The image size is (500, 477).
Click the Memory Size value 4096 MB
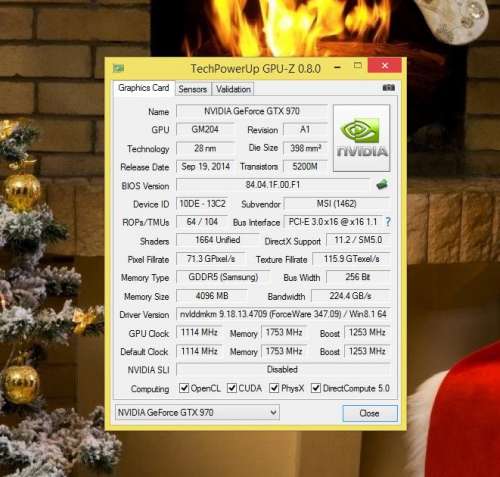pos(212,296)
